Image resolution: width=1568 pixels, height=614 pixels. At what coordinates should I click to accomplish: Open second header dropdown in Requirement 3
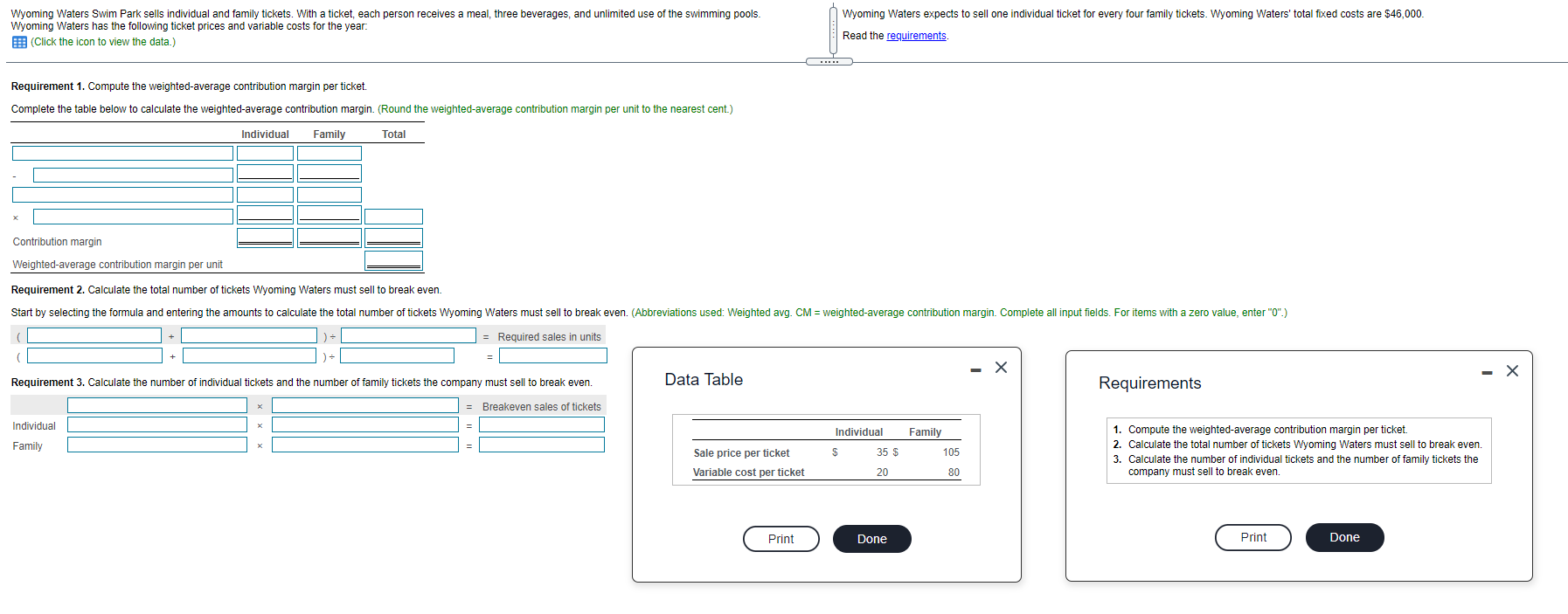[x=365, y=405]
